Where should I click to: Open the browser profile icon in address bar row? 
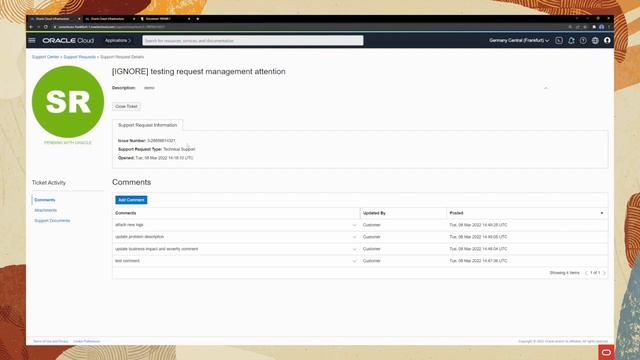coord(602,27)
